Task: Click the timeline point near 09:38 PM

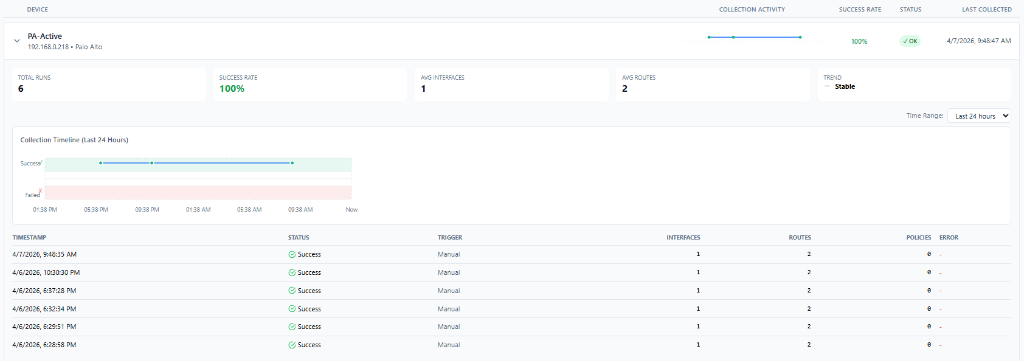Action: 152,163
